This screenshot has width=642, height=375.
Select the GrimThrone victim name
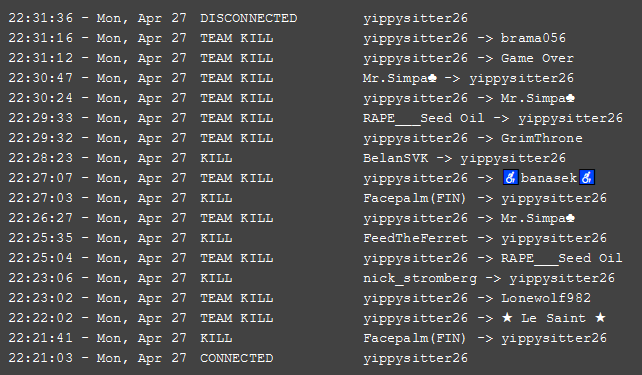[541, 138]
